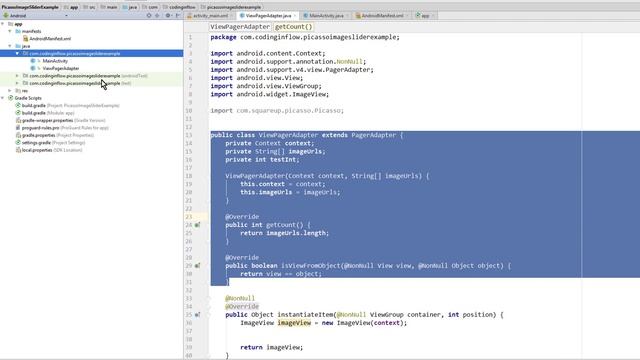Click the highlighted imageView variable on line 36
The width and height of the screenshot is (640, 360).
point(294,323)
